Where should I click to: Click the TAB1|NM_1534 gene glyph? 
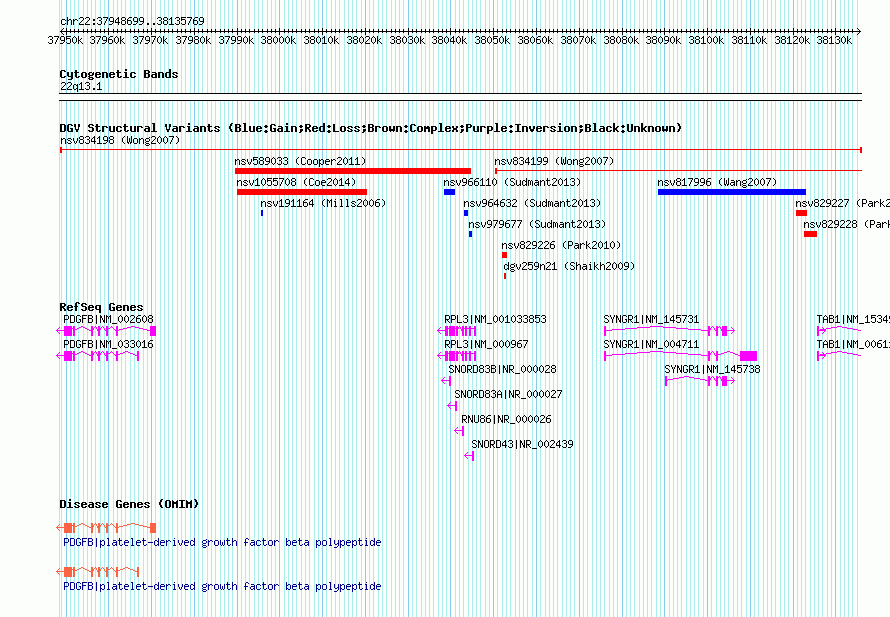point(839,331)
